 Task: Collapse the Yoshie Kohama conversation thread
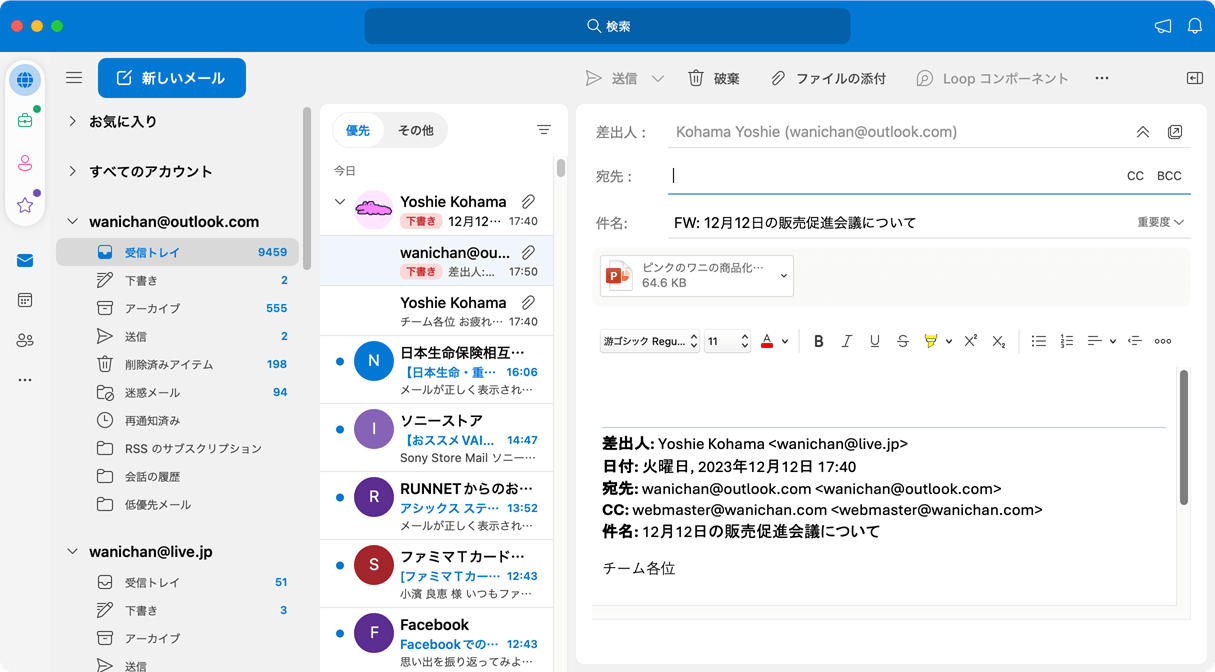339,202
